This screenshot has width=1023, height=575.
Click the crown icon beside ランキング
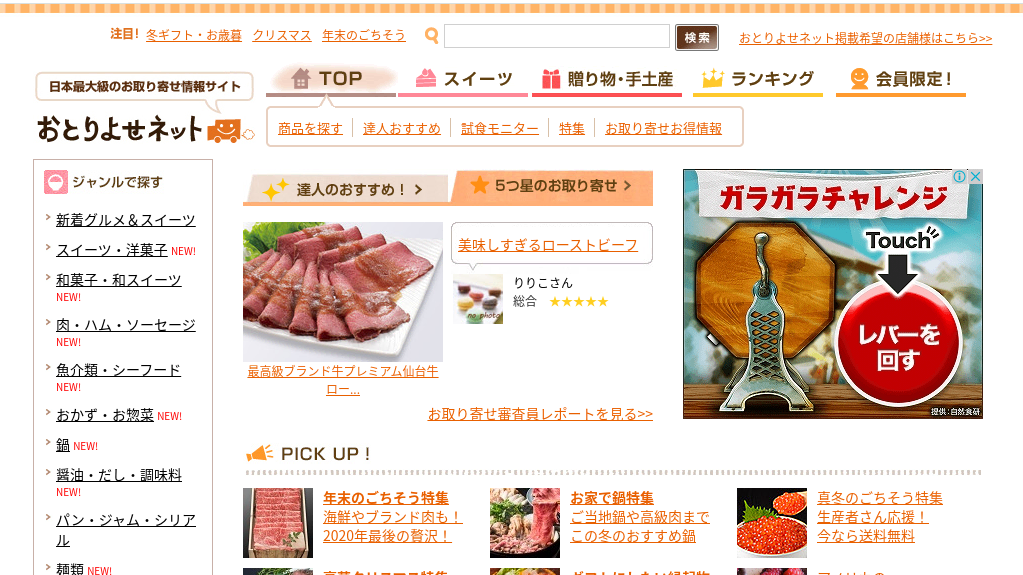point(712,78)
